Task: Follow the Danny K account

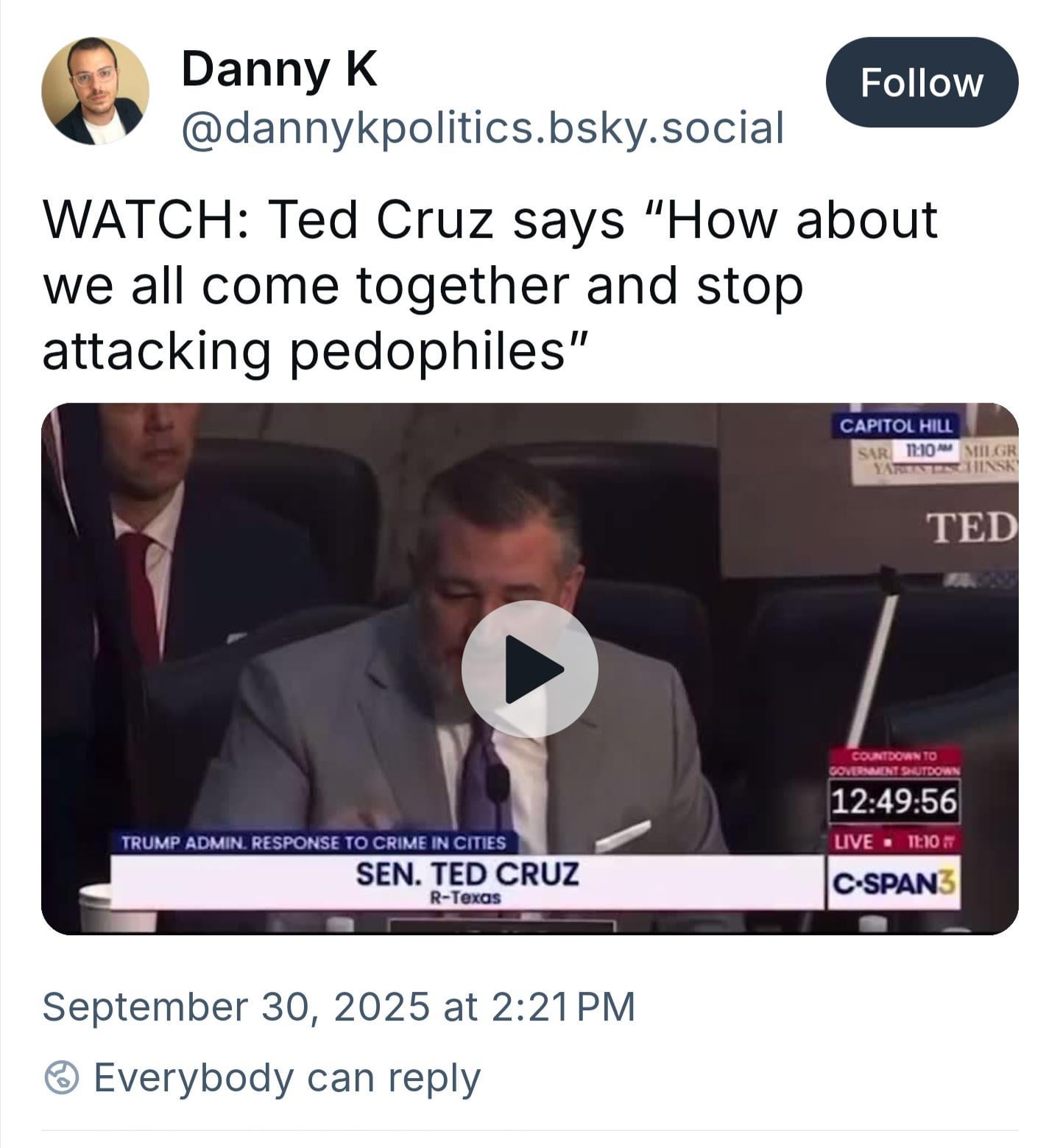Action: click(x=922, y=82)
